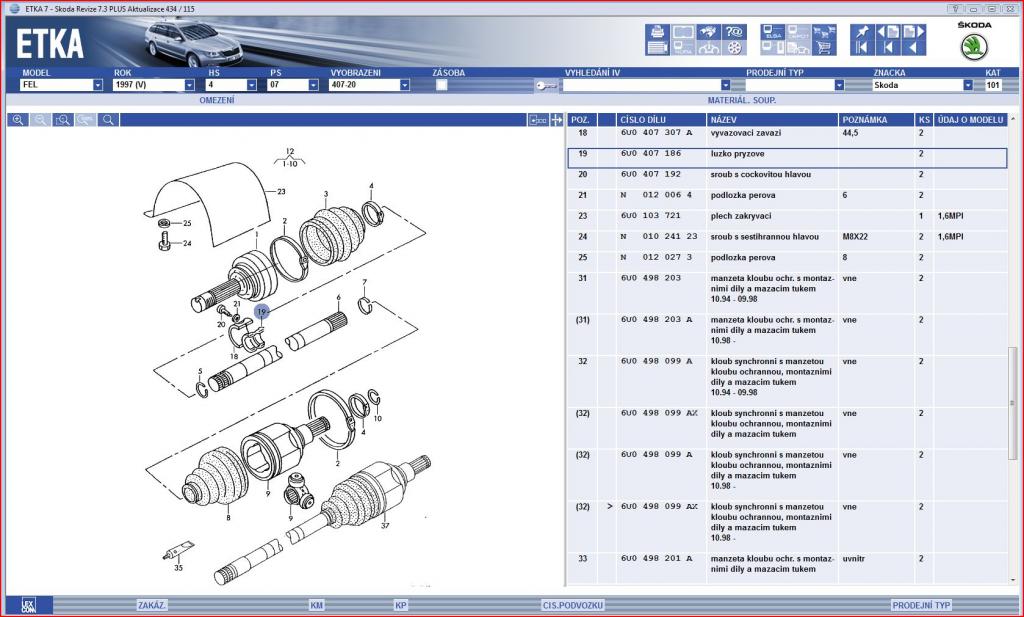
Task: Click the plain left arrow icon
Action: [914, 47]
